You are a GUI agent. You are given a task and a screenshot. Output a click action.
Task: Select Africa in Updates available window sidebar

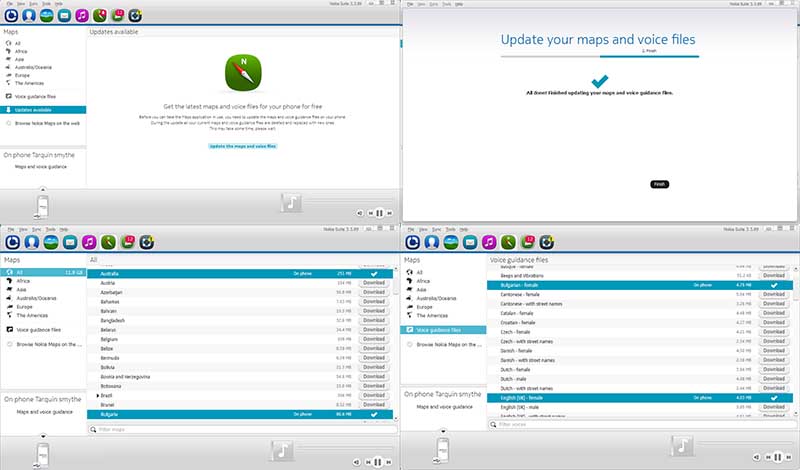21,52
